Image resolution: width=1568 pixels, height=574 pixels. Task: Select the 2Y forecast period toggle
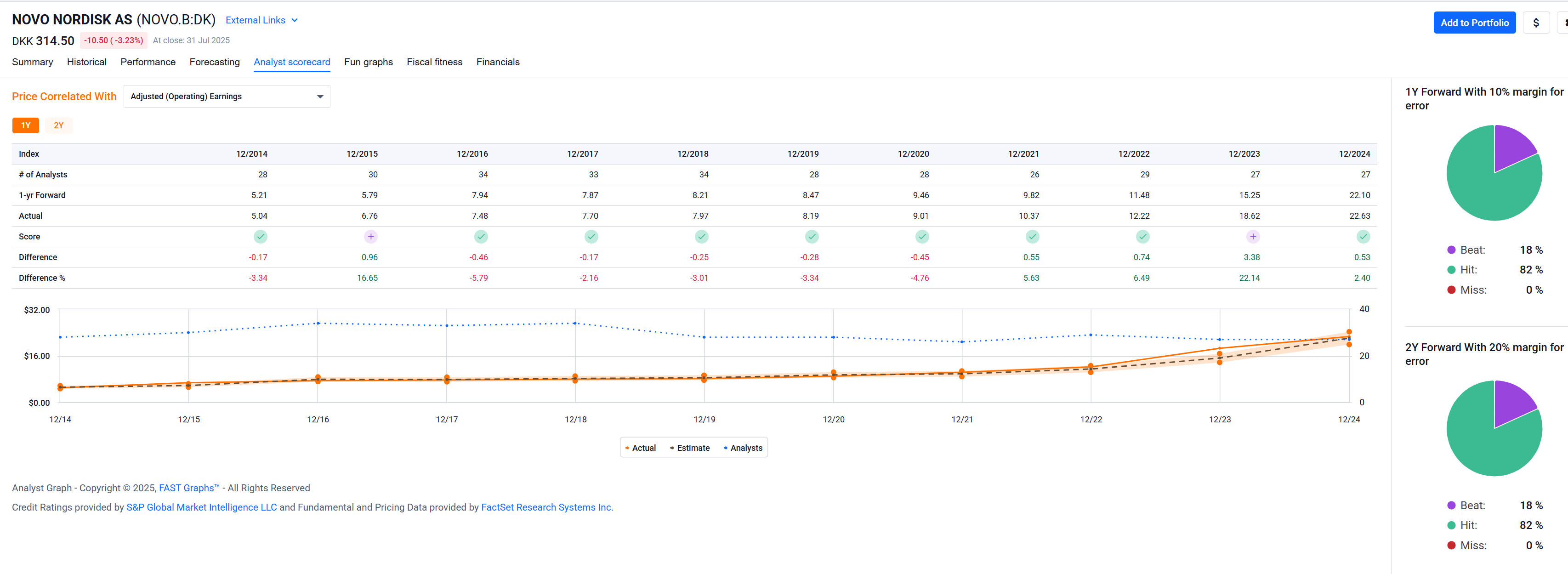coord(58,125)
